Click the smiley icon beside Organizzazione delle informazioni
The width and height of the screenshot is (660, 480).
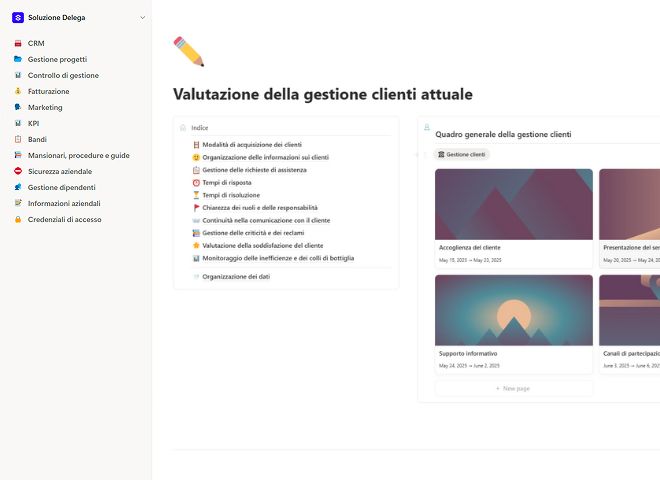click(196, 157)
